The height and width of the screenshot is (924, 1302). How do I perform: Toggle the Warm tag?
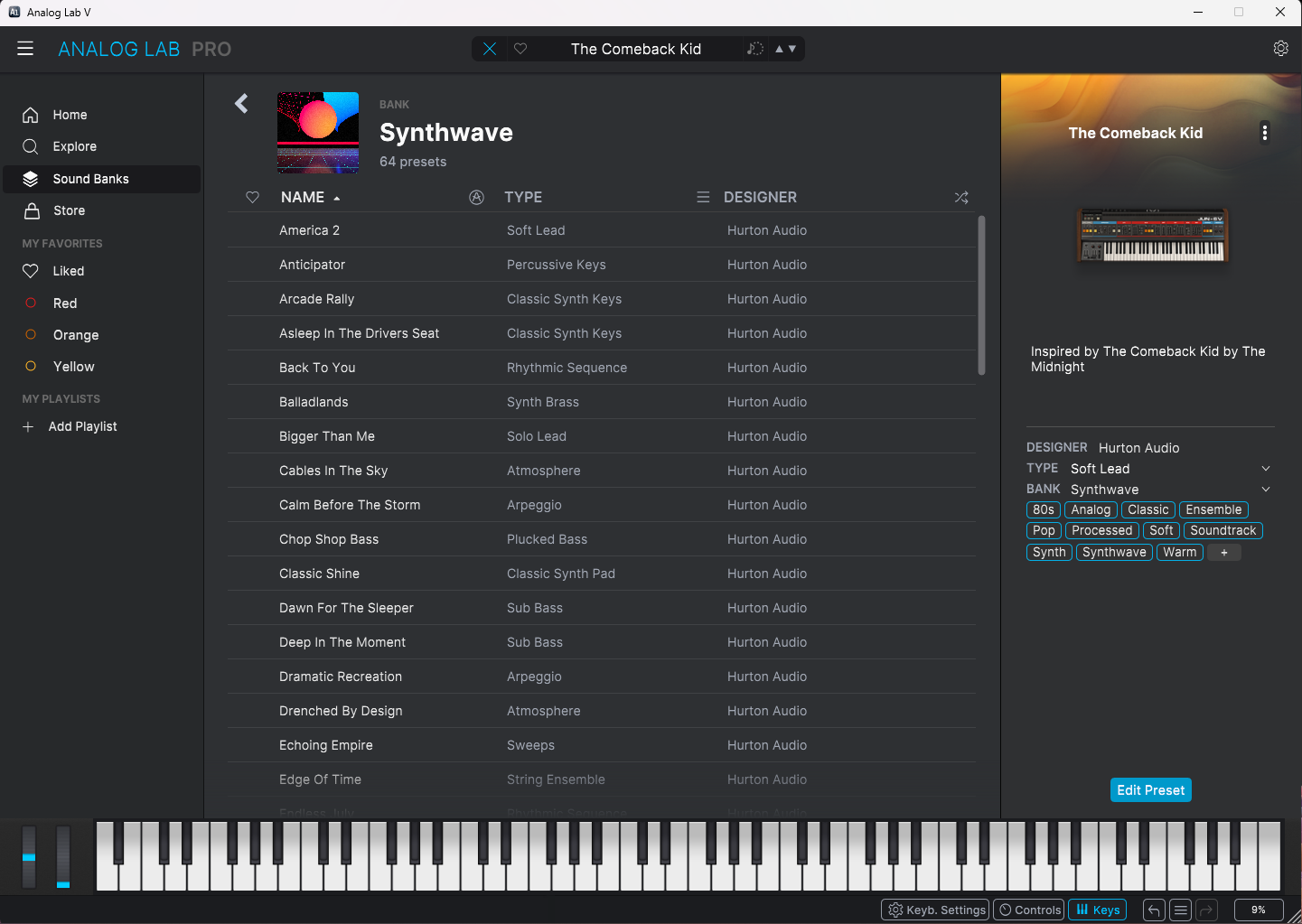pos(1180,553)
